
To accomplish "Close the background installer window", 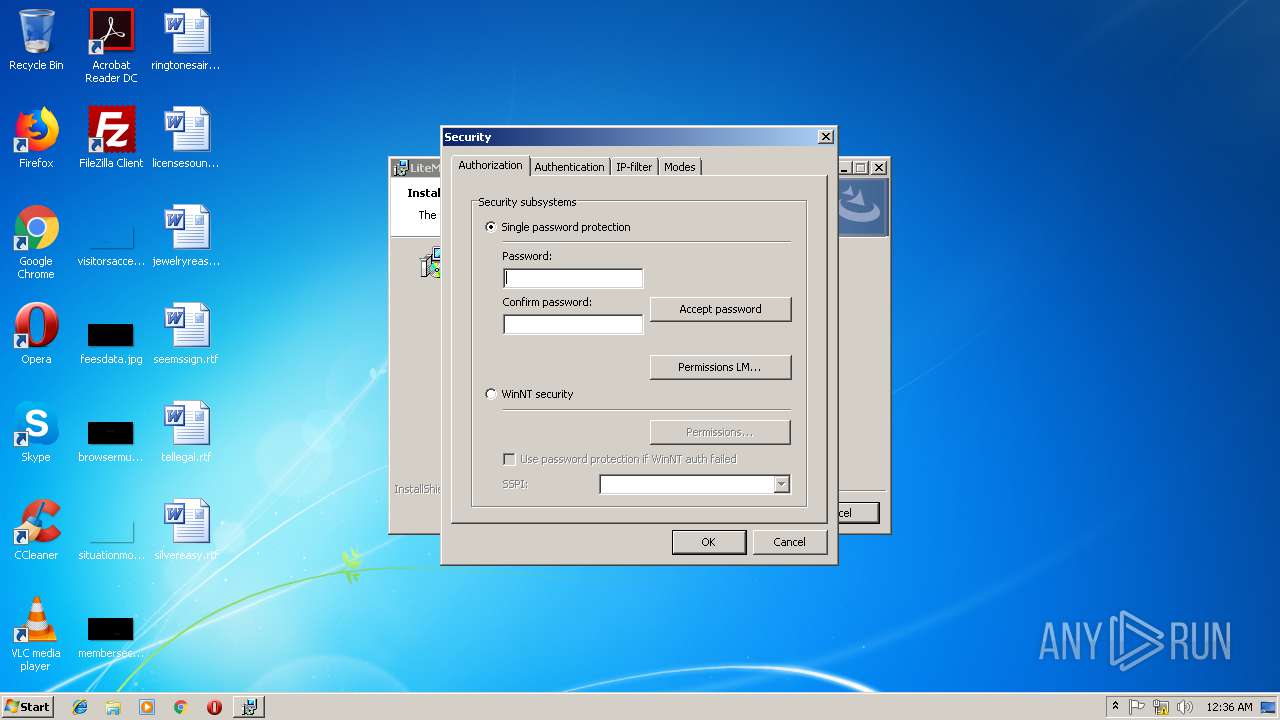I will (x=879, y=168).
